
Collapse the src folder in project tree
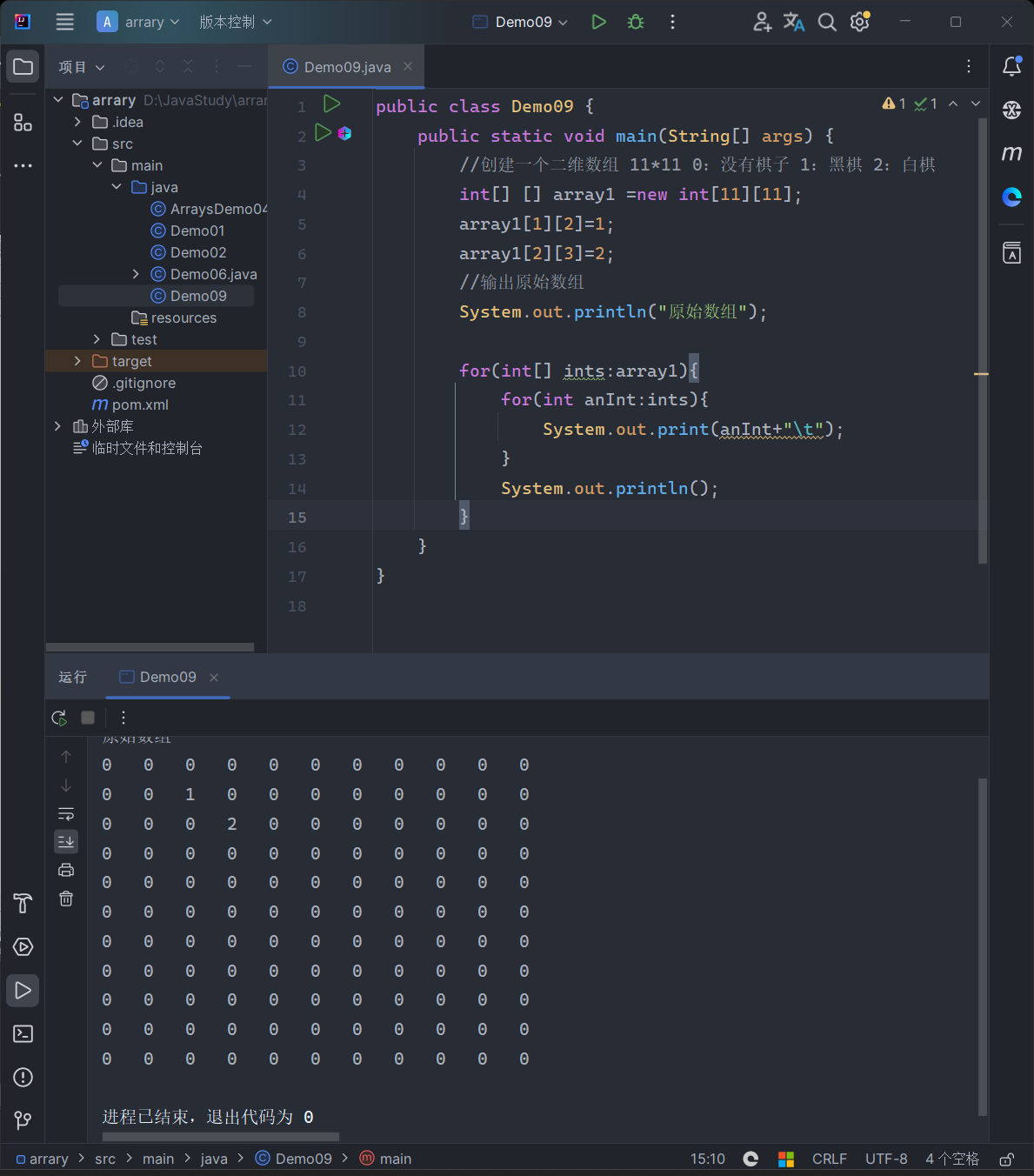click(x=77, y=144)
